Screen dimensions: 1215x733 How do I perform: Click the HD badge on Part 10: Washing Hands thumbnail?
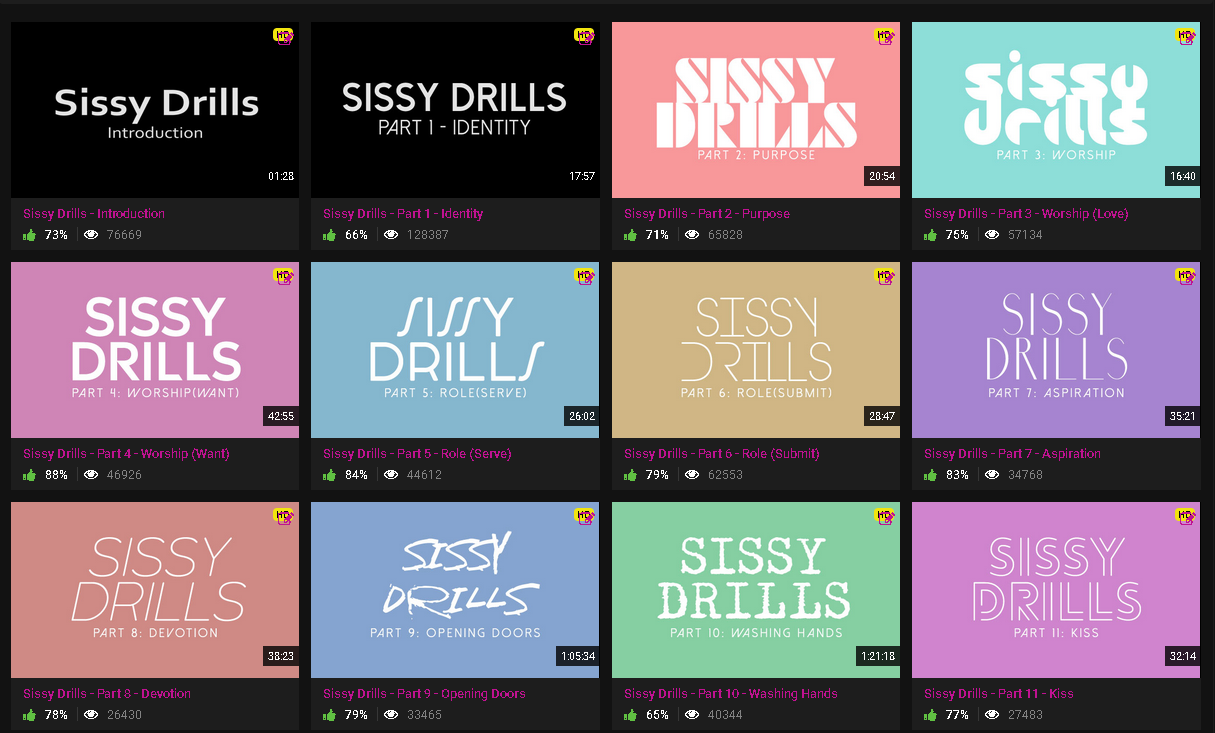pyautogui.click(x=884, y=516)
